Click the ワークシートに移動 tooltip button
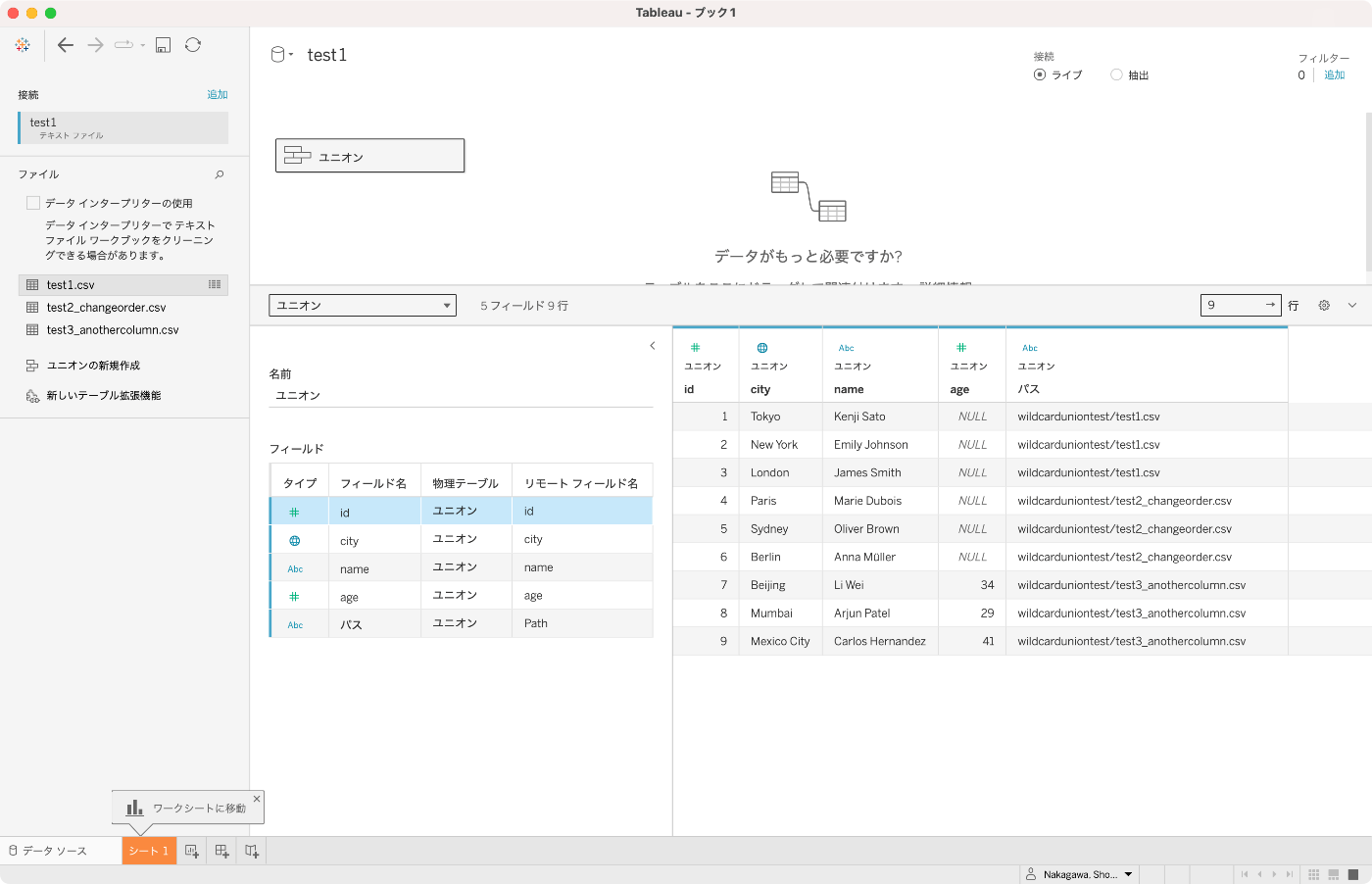 [x=186, y=809]
